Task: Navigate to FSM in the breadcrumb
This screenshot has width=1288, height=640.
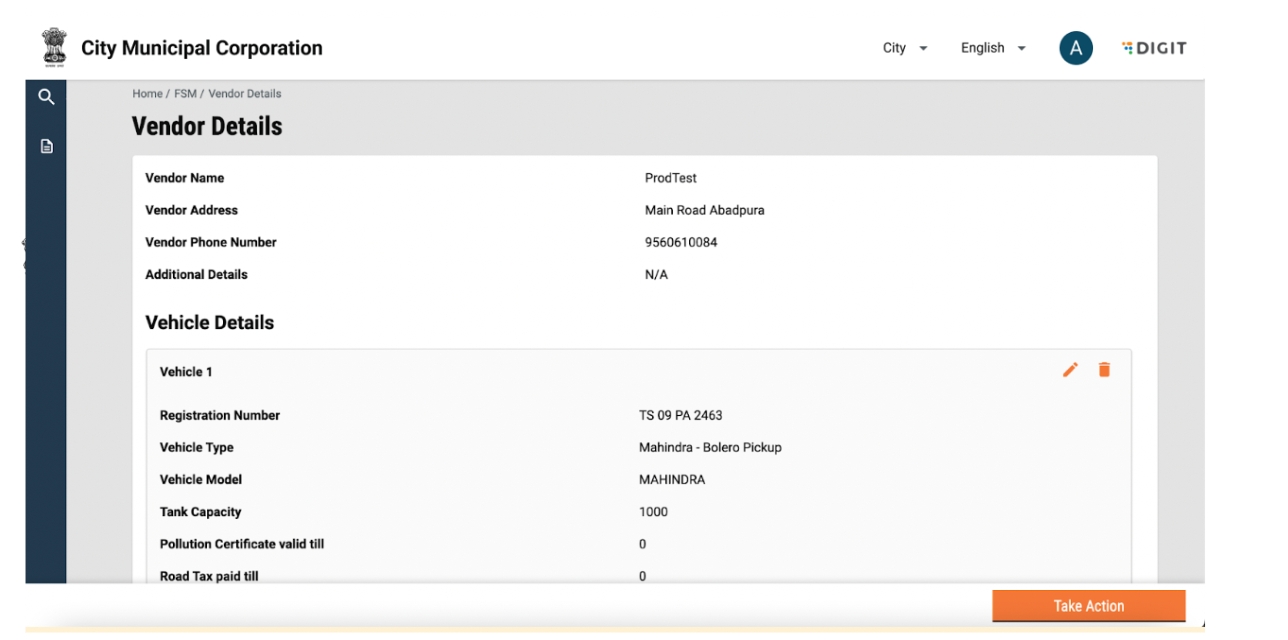Action: 185,94
